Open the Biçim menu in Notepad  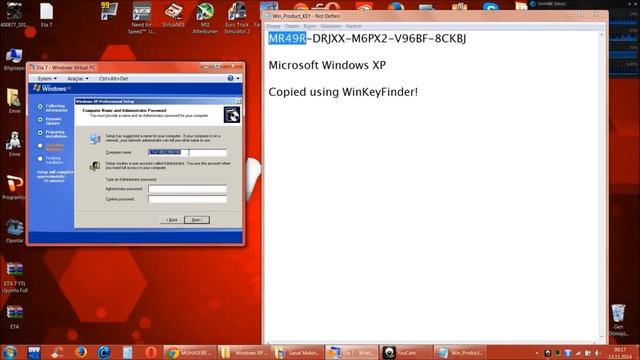click(310, 26)
